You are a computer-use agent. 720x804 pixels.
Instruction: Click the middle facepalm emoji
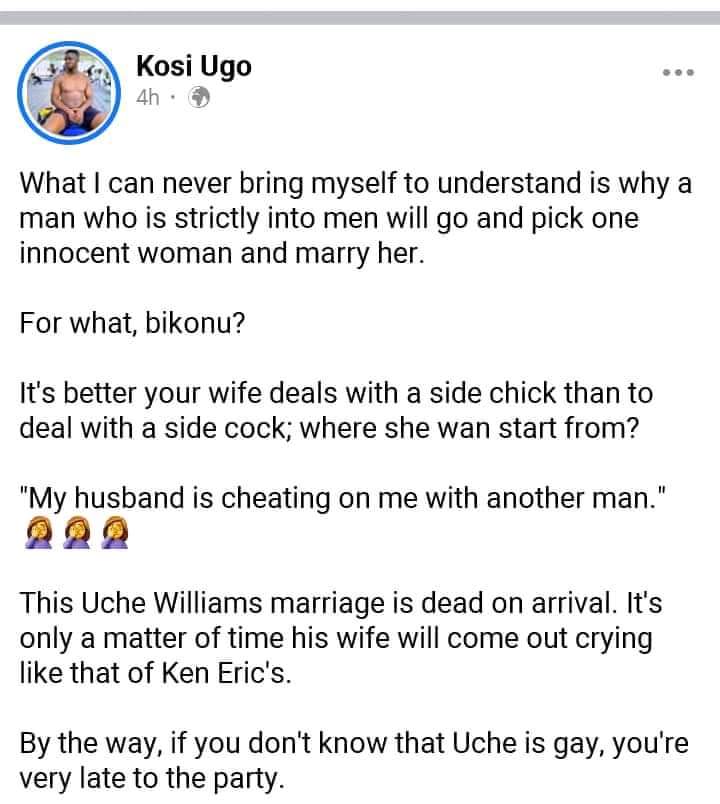click(77, 533)
